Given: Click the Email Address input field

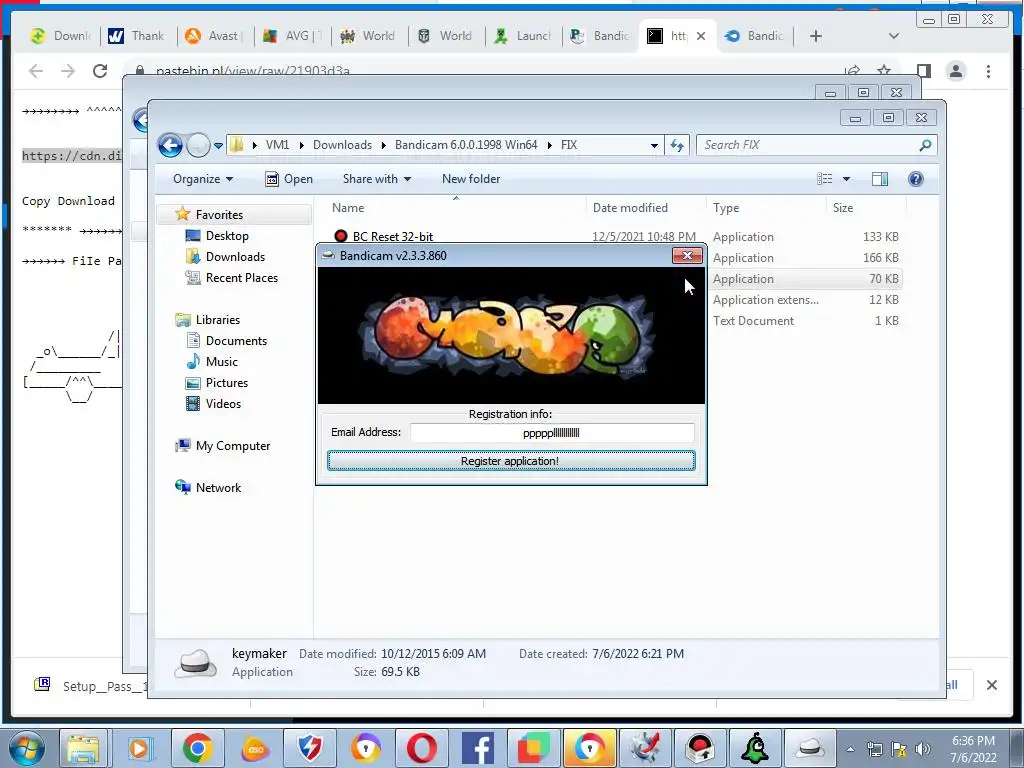Looking at the screenshot, I should [x=552, y=432].
